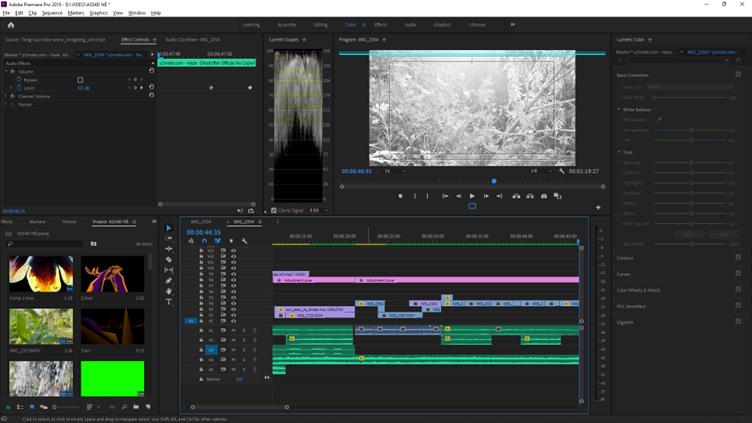This screenshot has width=752, height=423.
Task: Open the playback resolution dropdown
Action: (541, 171)
